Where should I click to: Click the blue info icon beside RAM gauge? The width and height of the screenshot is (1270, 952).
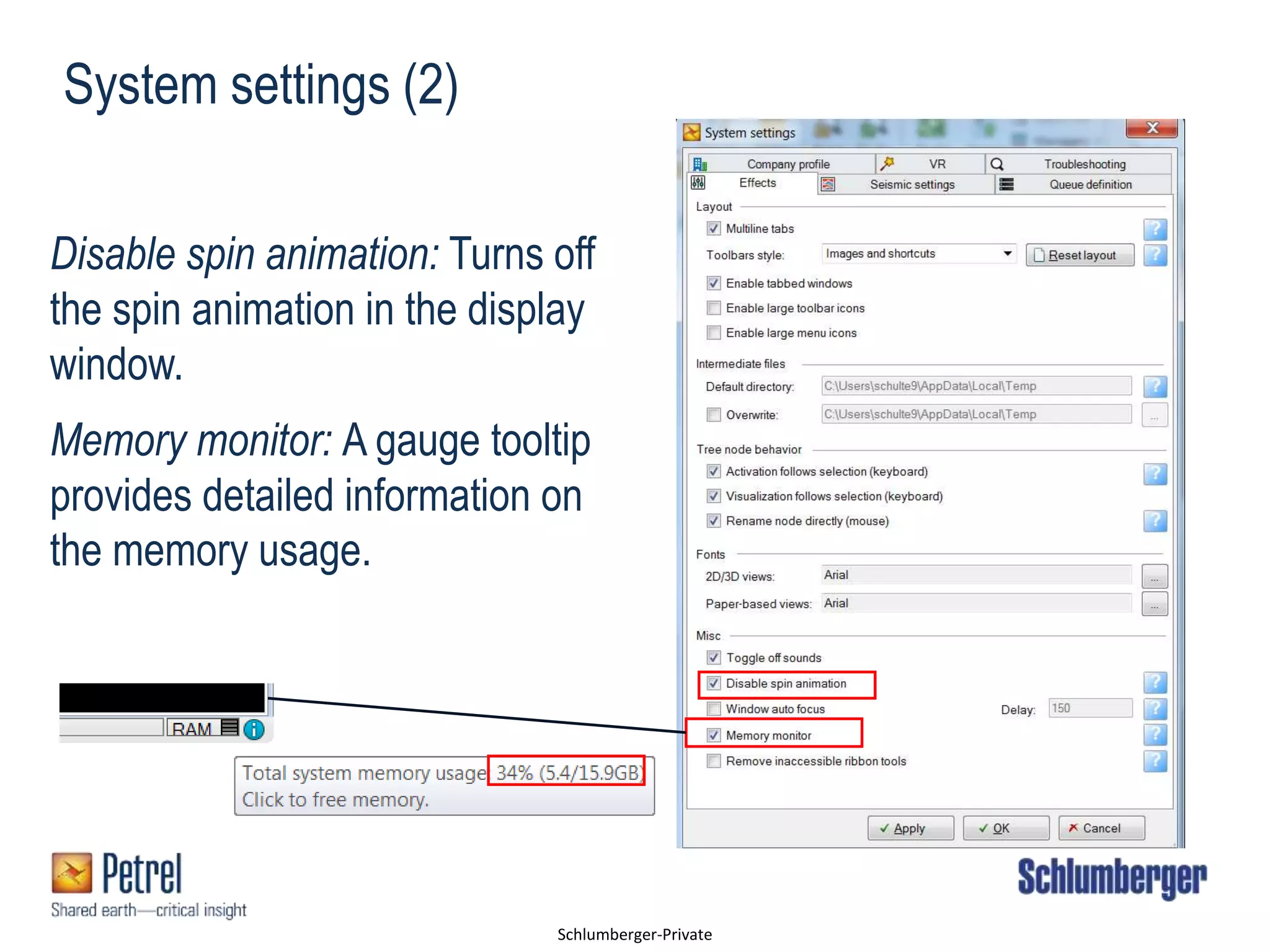point(254,729)
